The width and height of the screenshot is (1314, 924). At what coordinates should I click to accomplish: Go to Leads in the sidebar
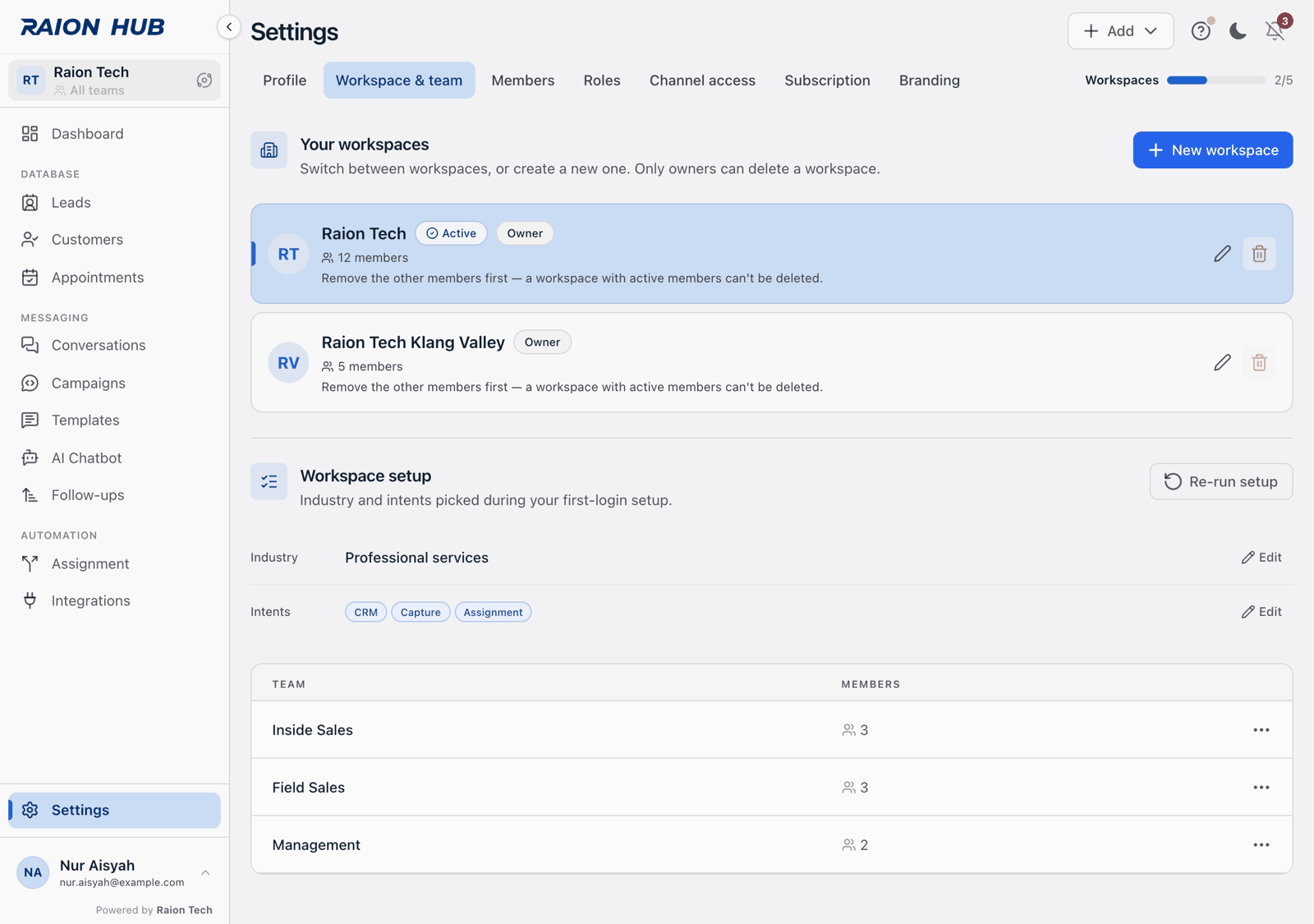[x=114, y=202]
